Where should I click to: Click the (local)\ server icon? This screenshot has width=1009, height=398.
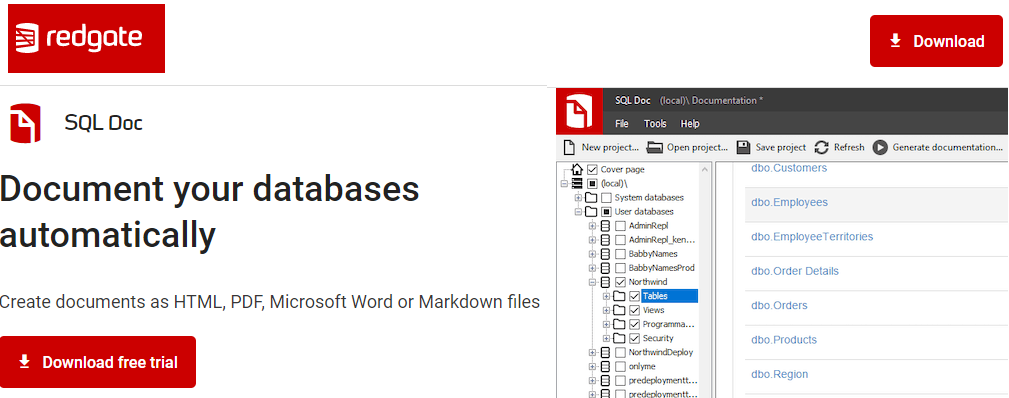(577, 184)
